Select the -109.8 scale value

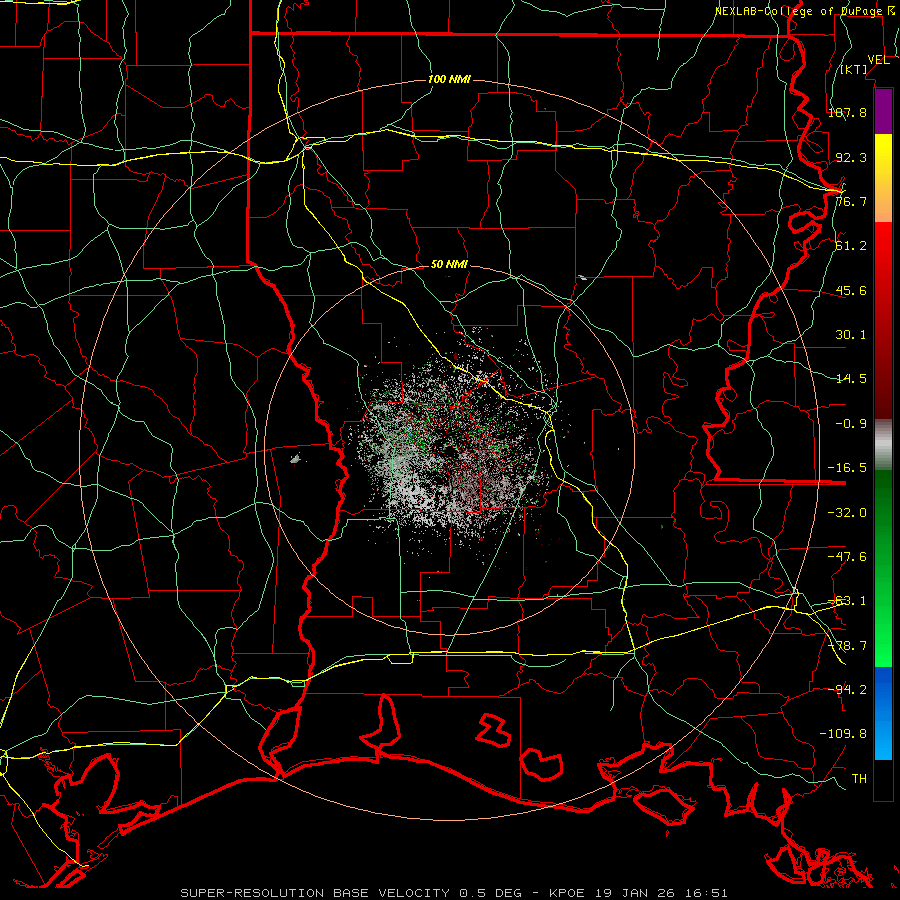point(843,734)
